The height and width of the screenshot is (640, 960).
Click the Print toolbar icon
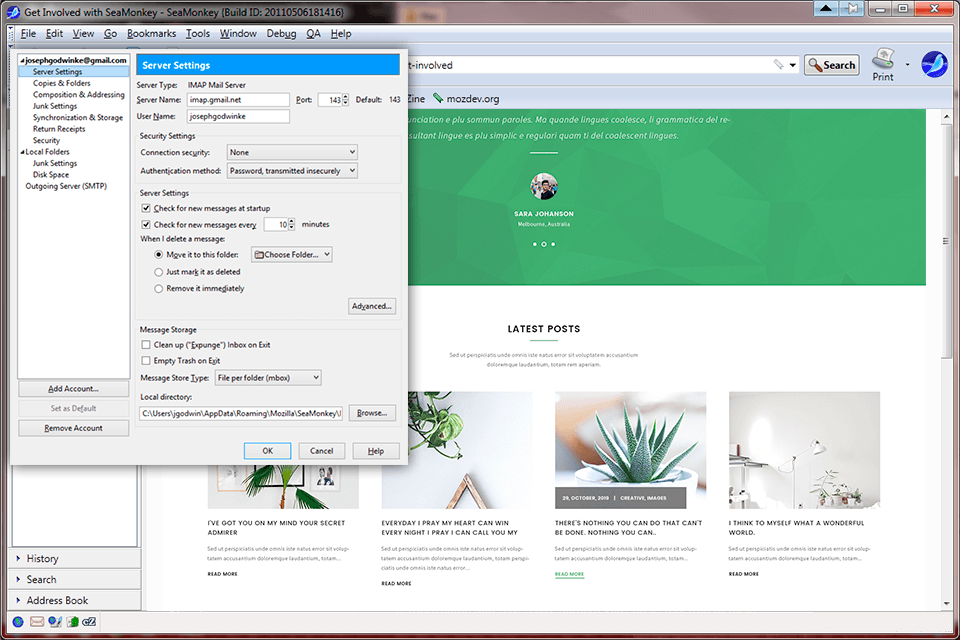click(x=884, y=62)
